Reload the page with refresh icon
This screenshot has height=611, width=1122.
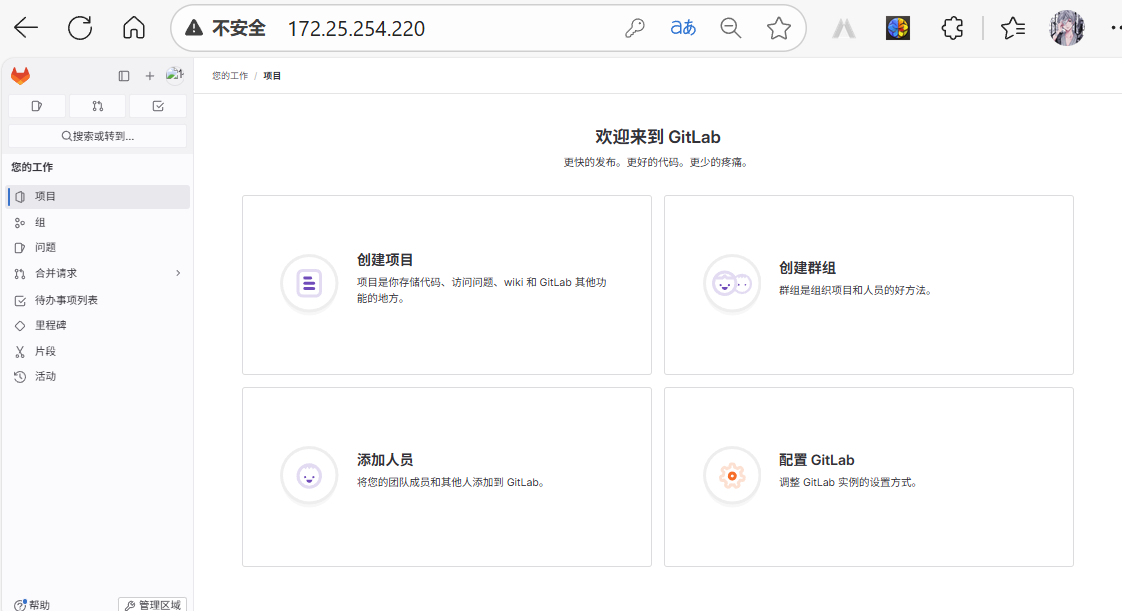pos(80,28)
